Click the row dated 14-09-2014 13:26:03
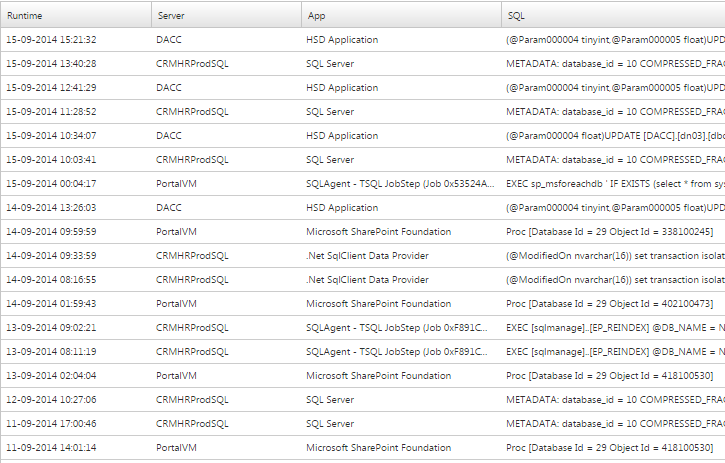This screenshot has height=463, width=725. point(362,208)
